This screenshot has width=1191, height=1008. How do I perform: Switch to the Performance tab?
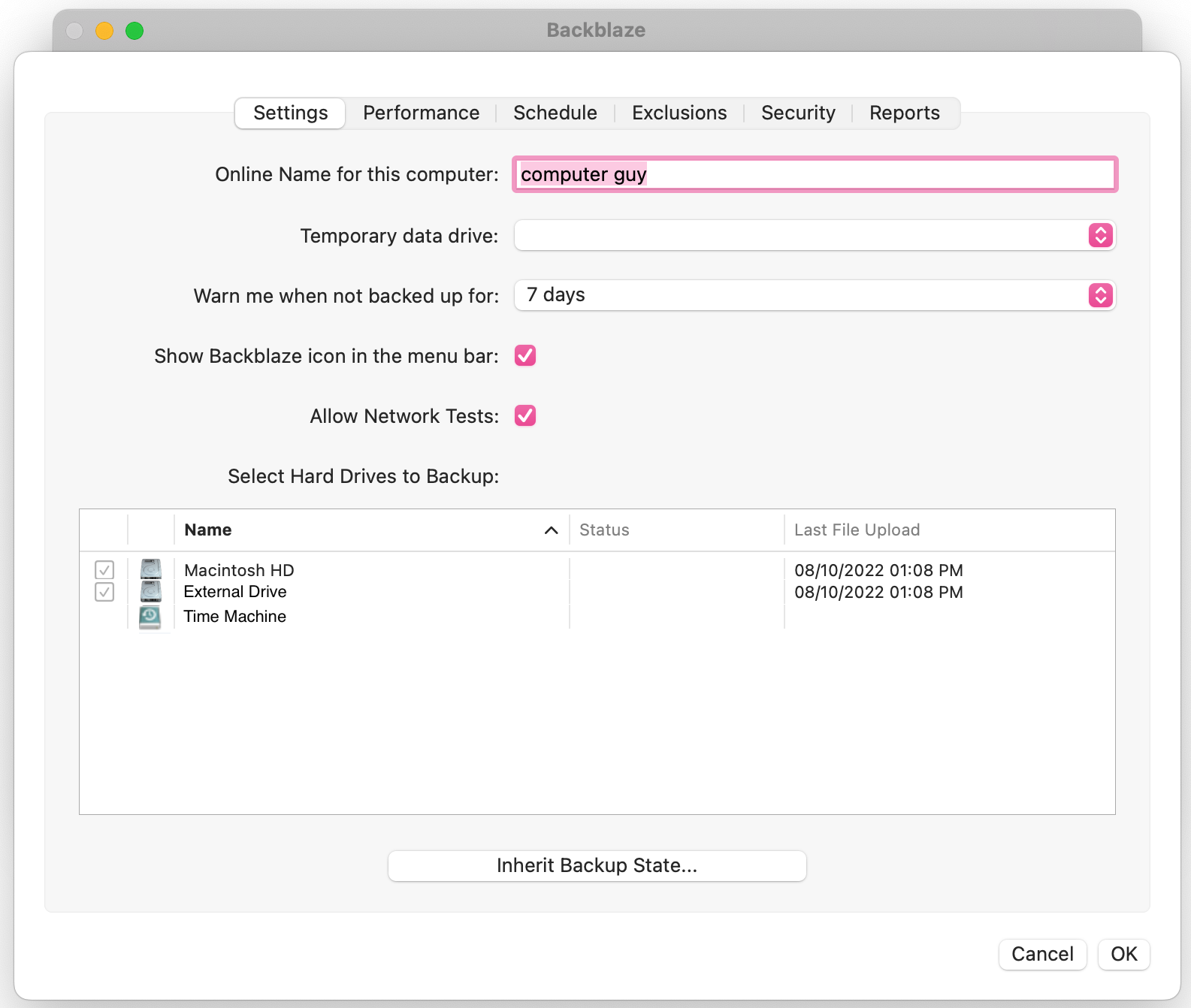pyautogui.click(x=421, y=113)
